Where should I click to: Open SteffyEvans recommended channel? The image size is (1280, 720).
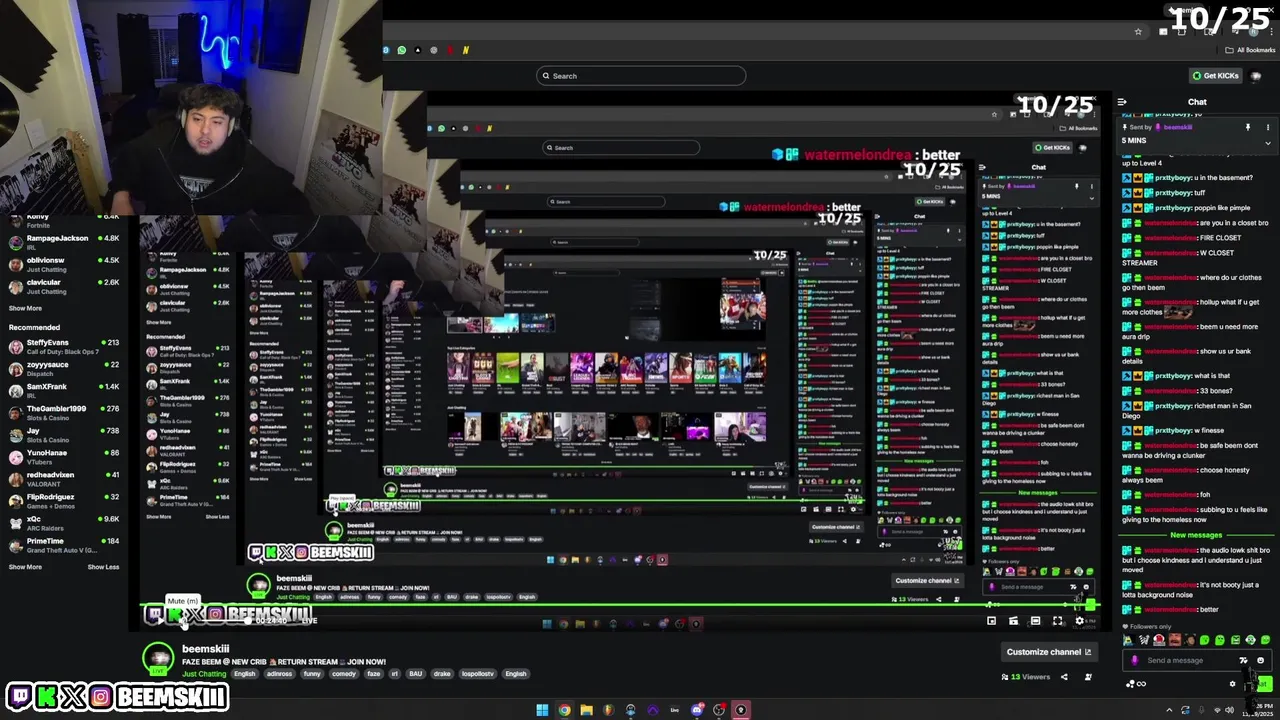(x=65, y=347)
